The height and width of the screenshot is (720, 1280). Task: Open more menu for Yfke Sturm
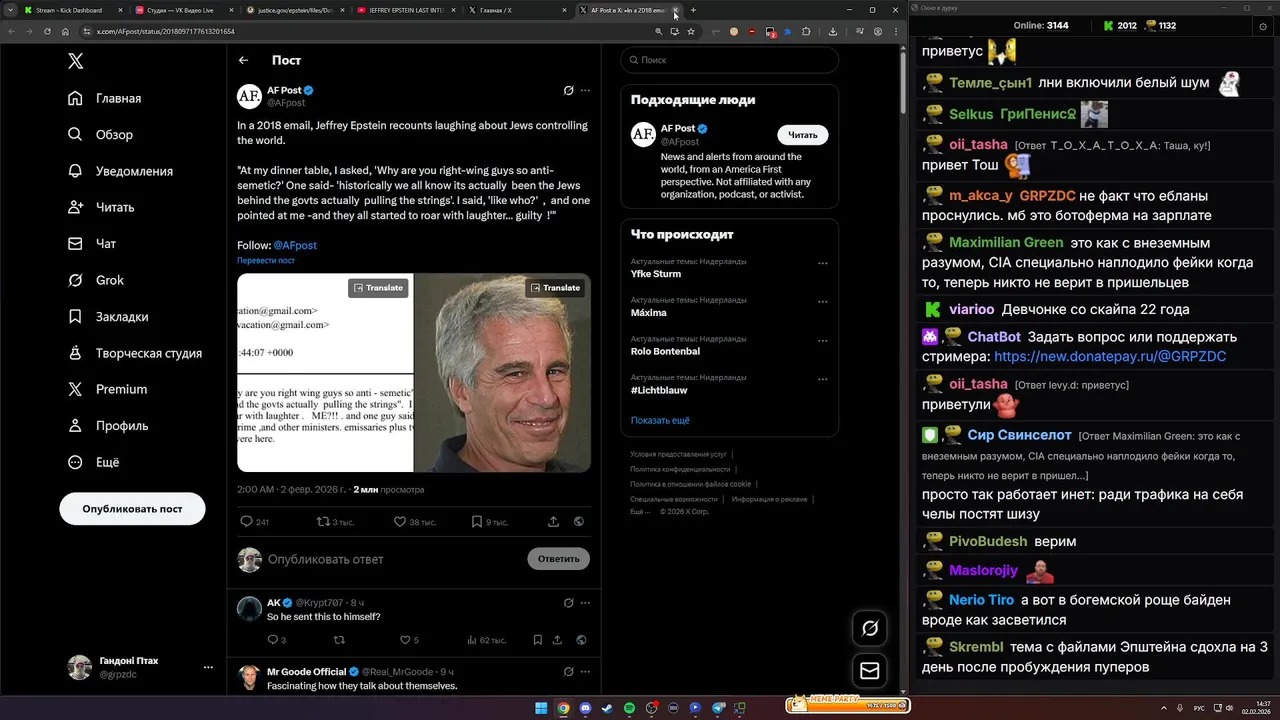[823, 264]
